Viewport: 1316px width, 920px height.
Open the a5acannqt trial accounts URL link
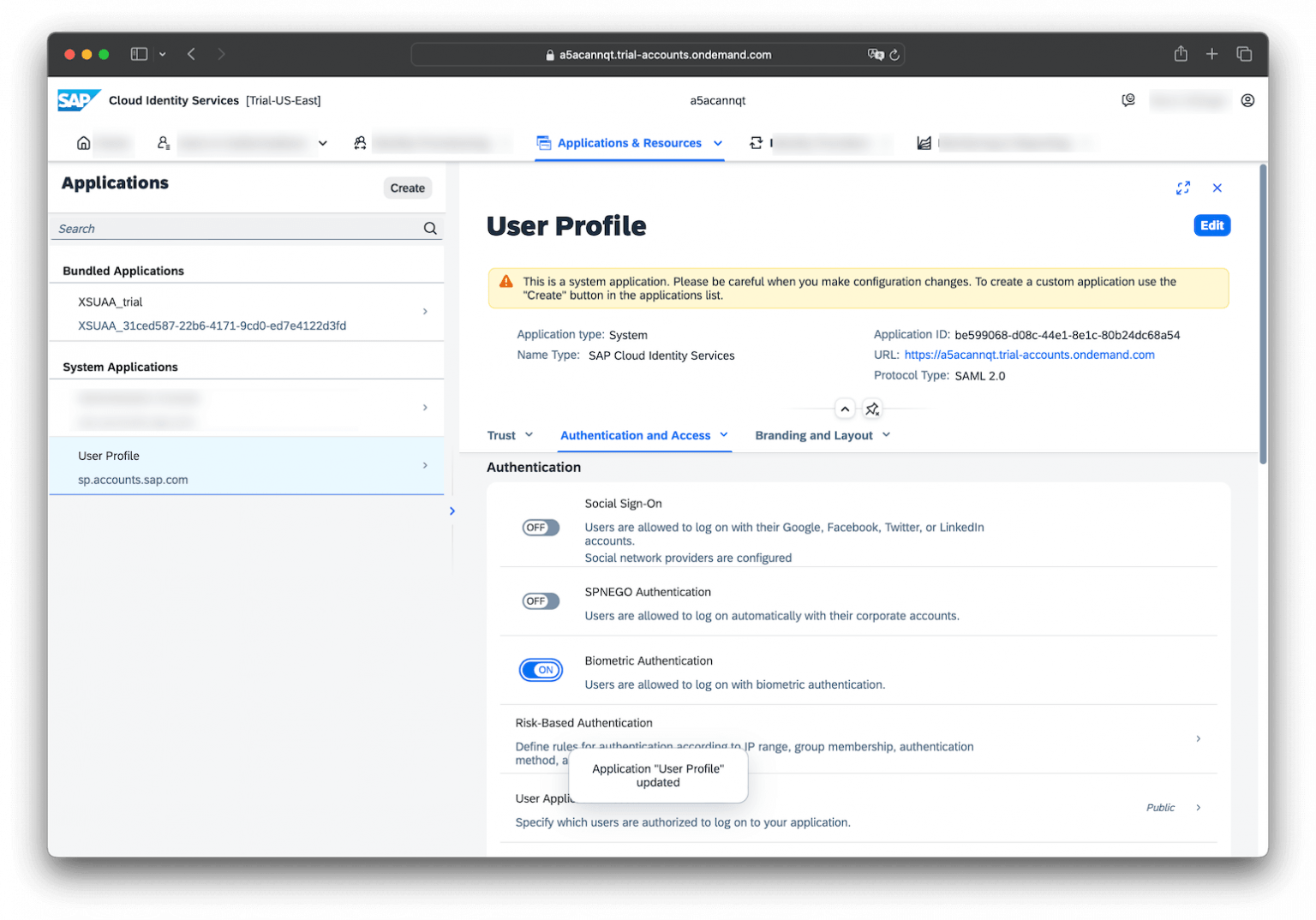(1030, 355)
